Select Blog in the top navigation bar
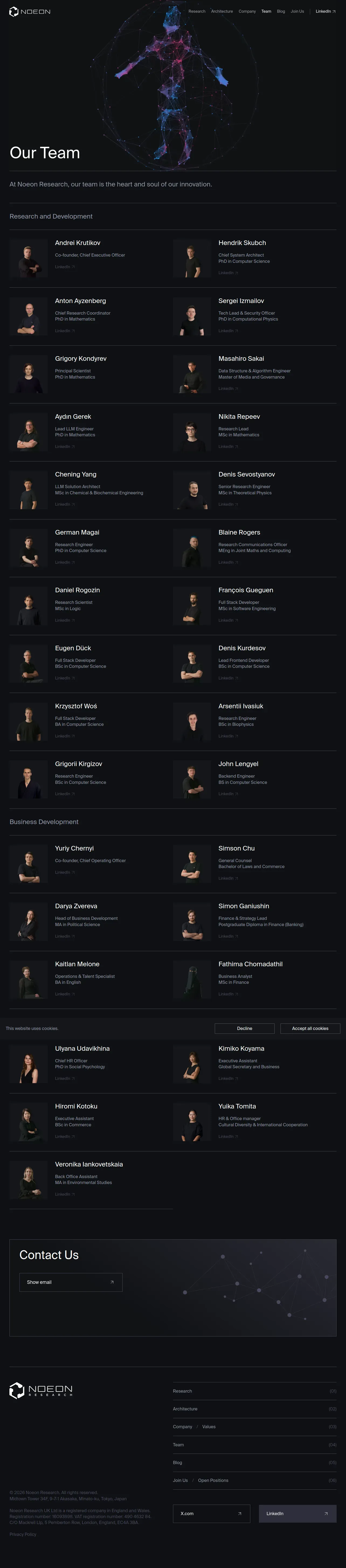The height and width of the screenshot is (1568, 346). coord(281,12)
